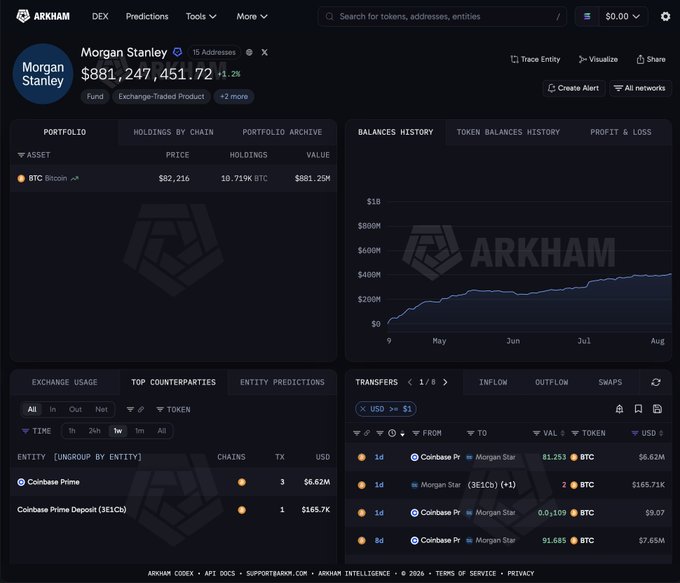Go to previous transfers page arrow

pyautogui.click(x=410, y=382)
